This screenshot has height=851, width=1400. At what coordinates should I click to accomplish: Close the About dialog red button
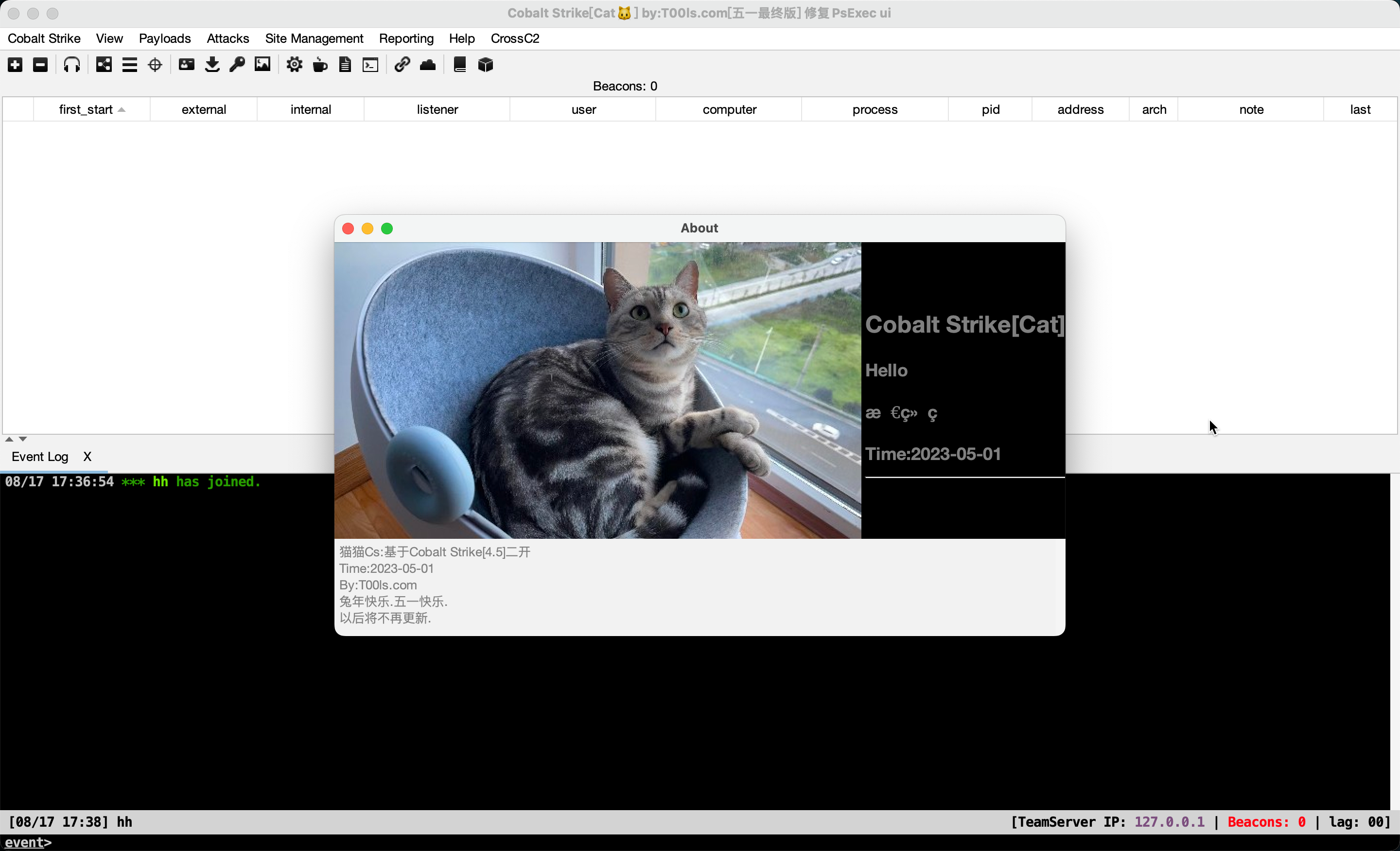pyautogui.click(x=348, y=229)
